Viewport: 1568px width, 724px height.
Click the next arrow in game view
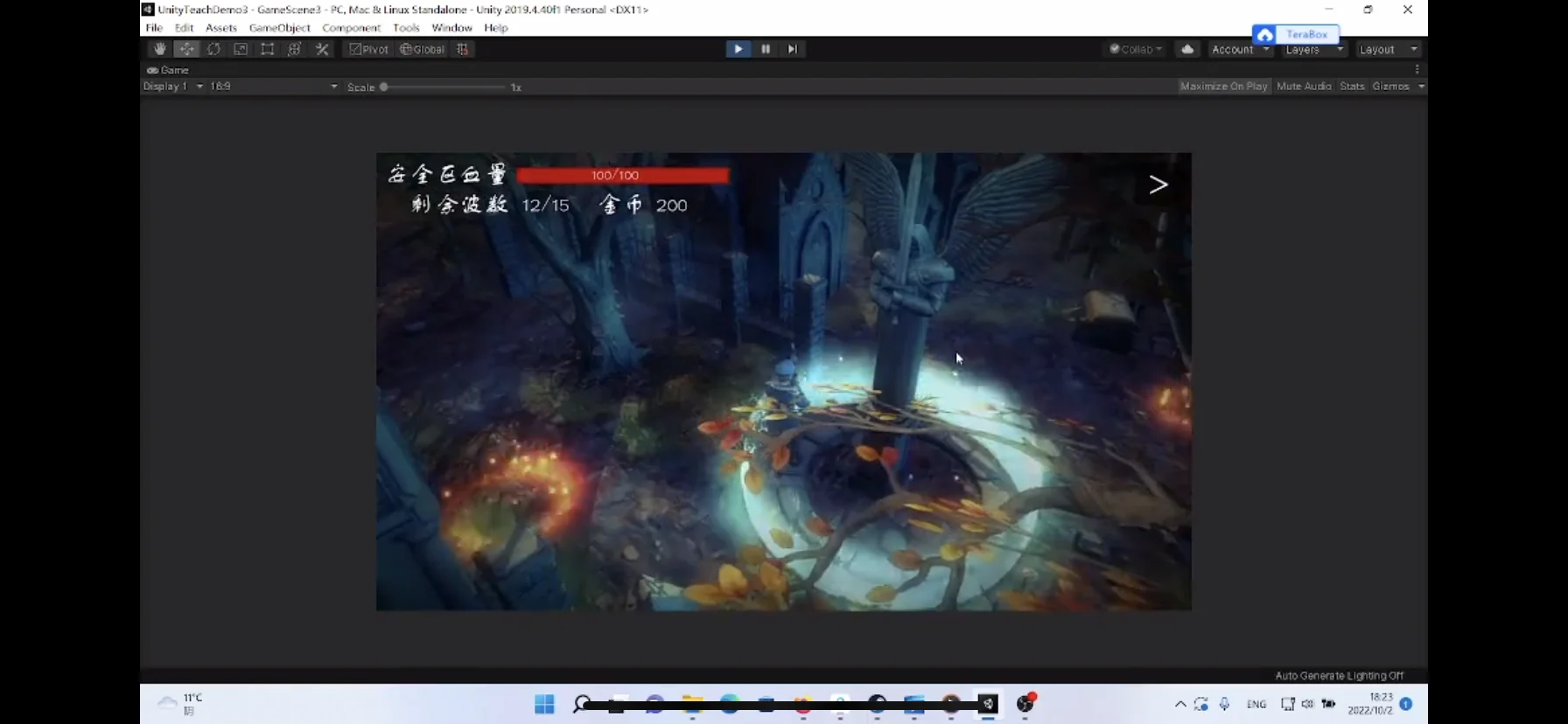(x=1158, y=184)
